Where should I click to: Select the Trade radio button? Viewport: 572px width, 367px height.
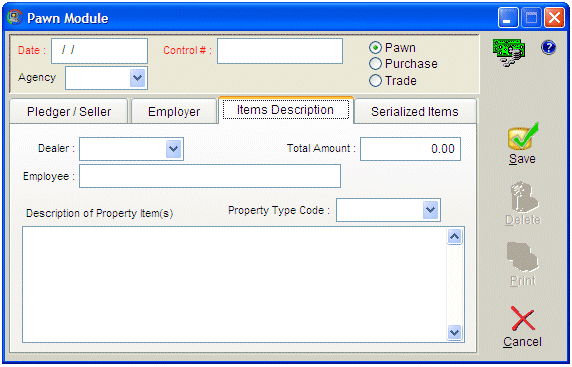pyautogui.click(x=375, y=80)
